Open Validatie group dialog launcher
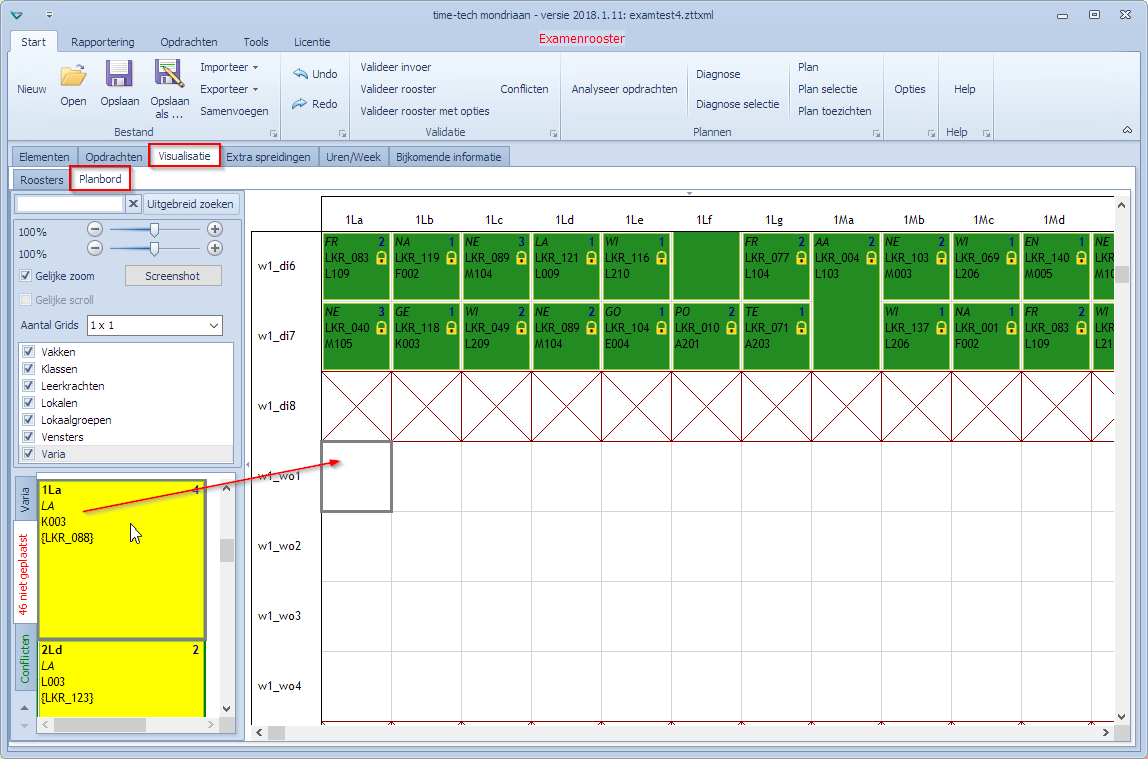The width and height of the screenshot is (1148, 759). coord(554,133)
